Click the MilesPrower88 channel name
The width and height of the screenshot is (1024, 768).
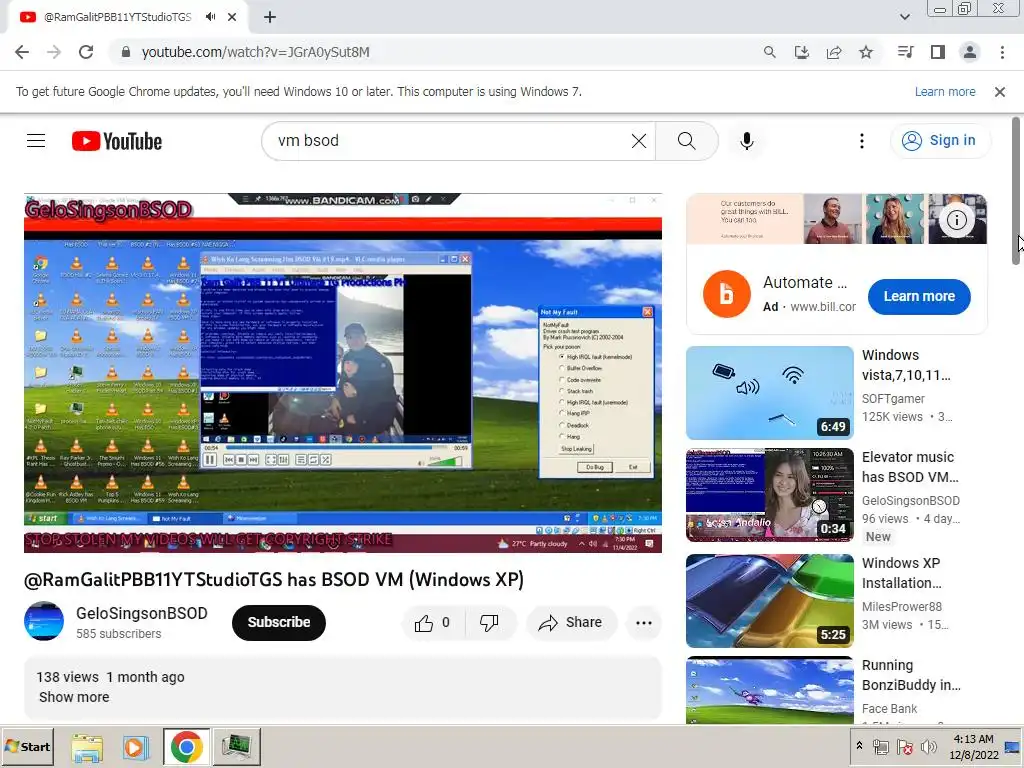902,607
